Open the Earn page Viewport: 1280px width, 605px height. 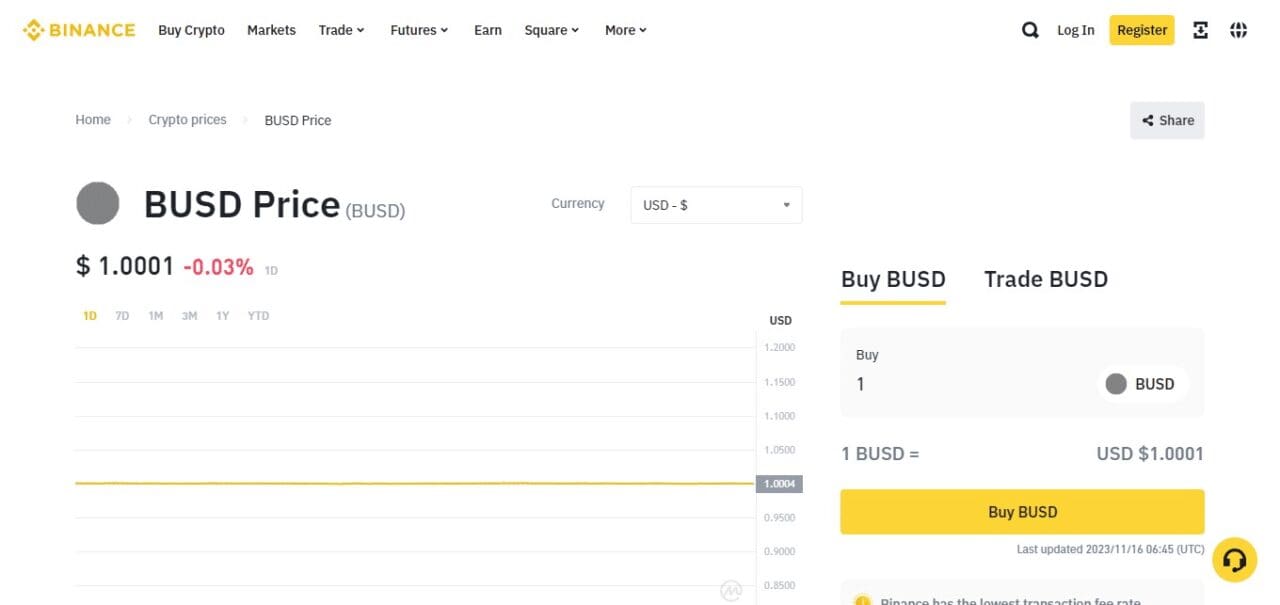coord(488,30)
